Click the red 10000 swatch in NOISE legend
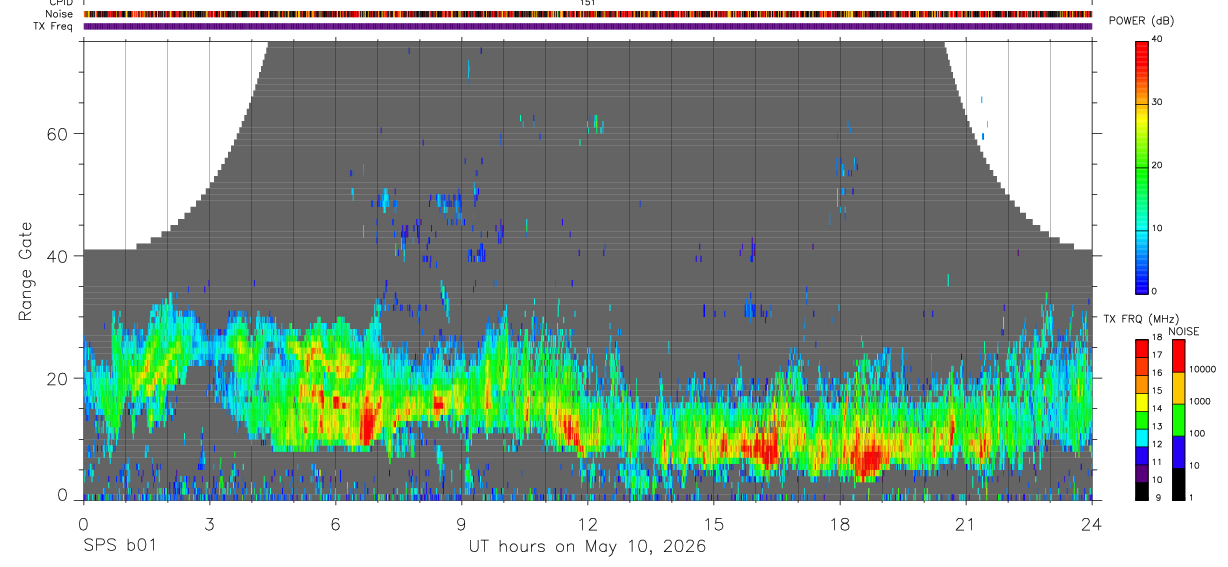 [1177, 356]
